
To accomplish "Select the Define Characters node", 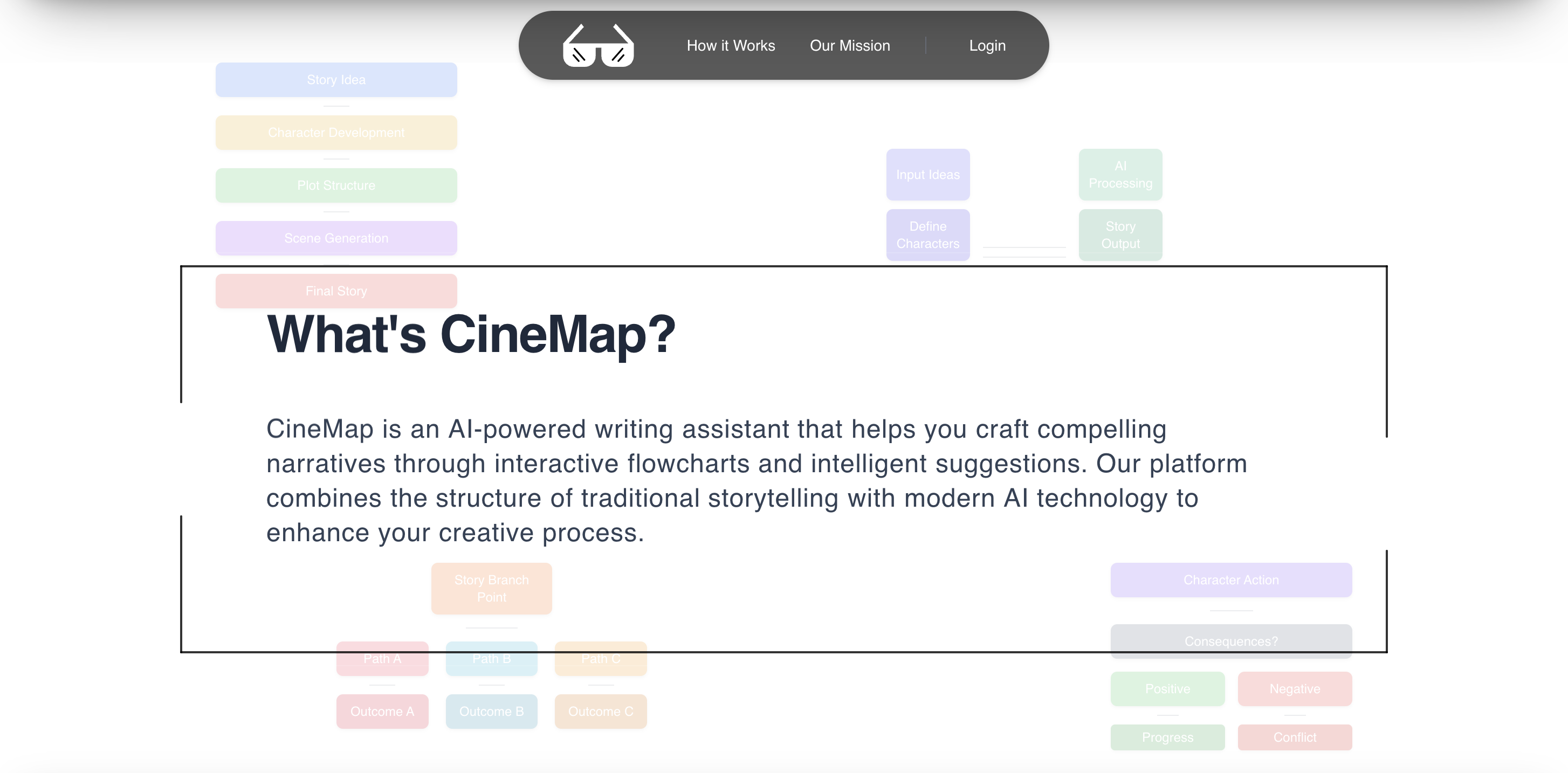I will (x=927, y=235).
